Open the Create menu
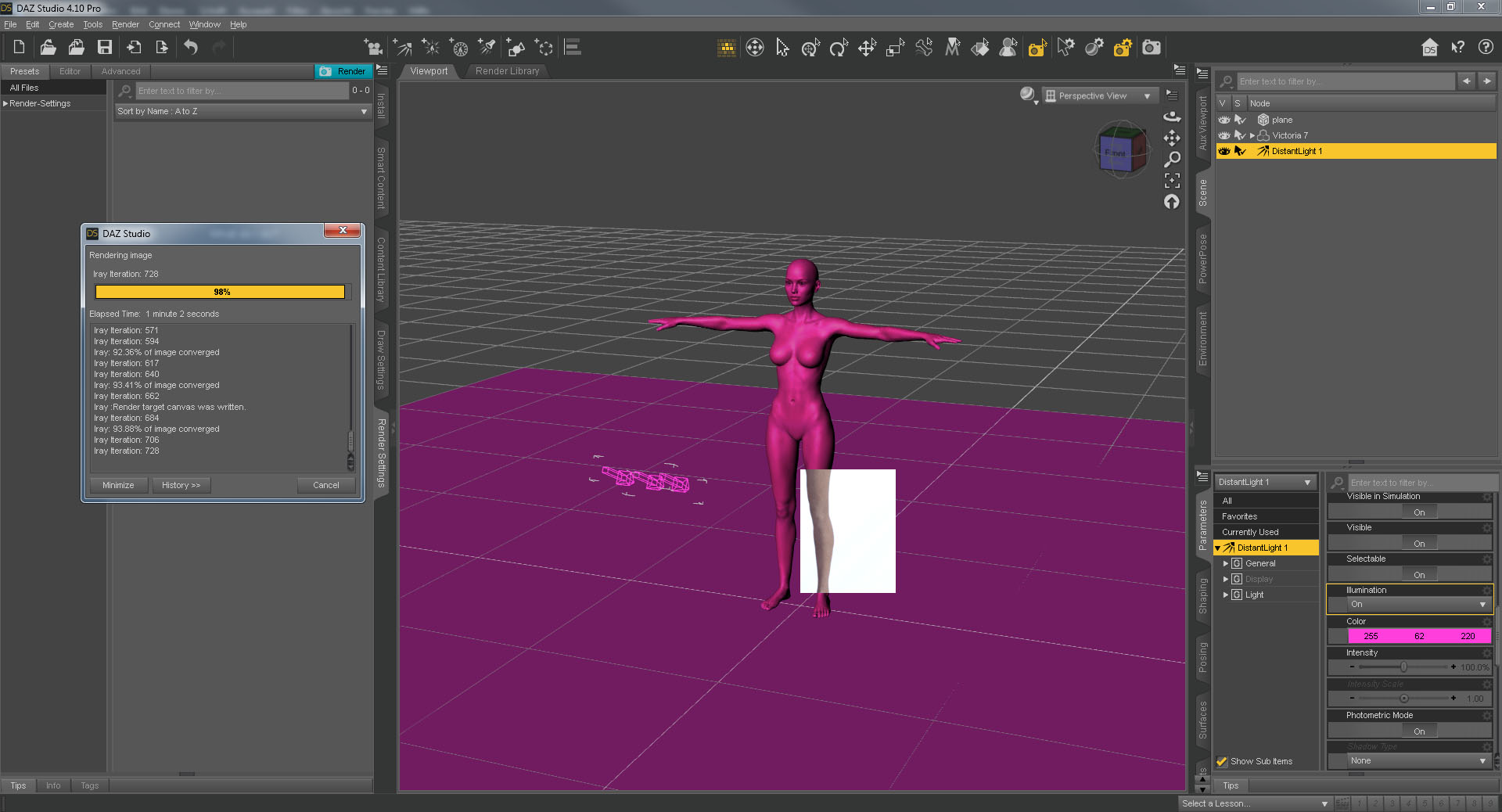 coord(61,24)
